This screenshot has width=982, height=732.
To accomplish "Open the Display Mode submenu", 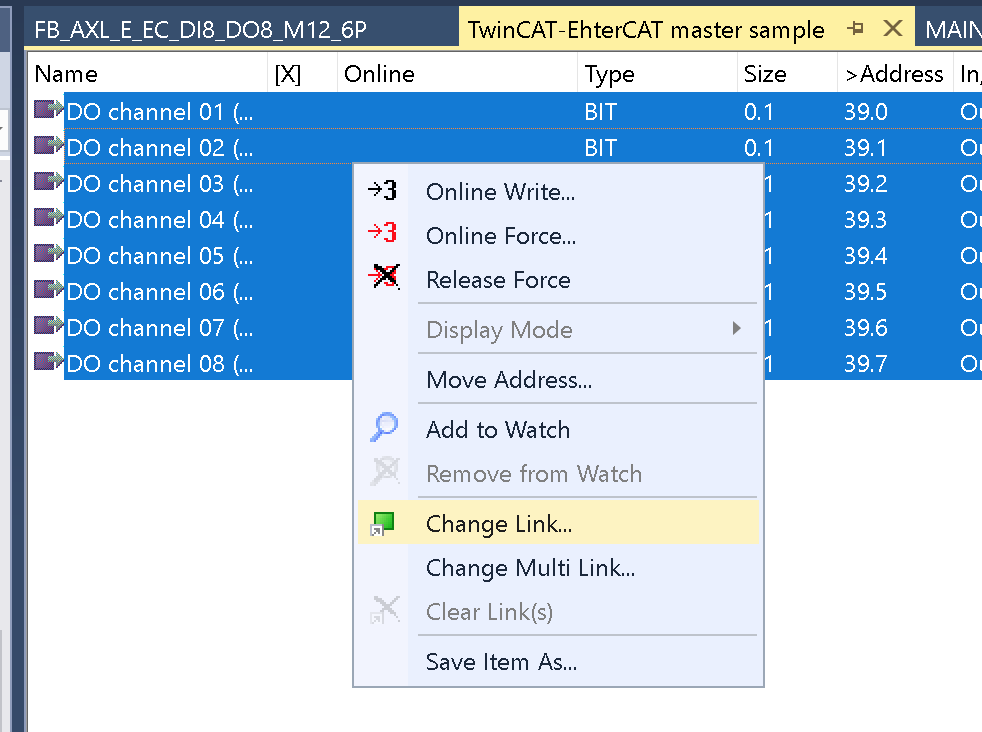I will (x=559, y=329).
